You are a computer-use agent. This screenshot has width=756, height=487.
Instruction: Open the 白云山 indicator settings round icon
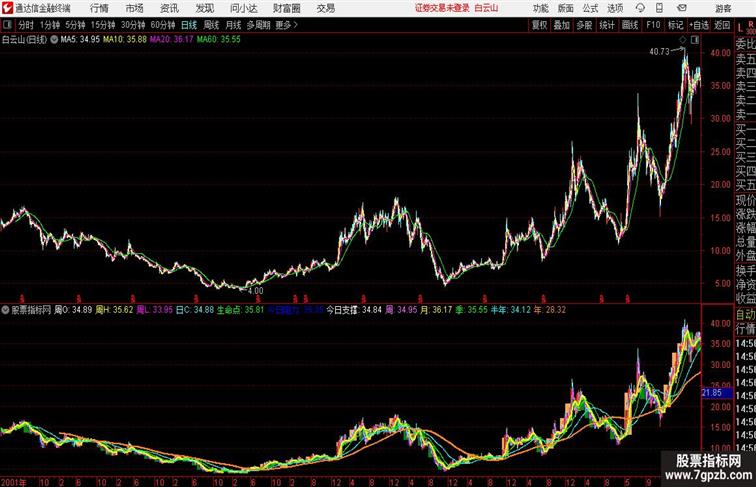pos(54,40)
